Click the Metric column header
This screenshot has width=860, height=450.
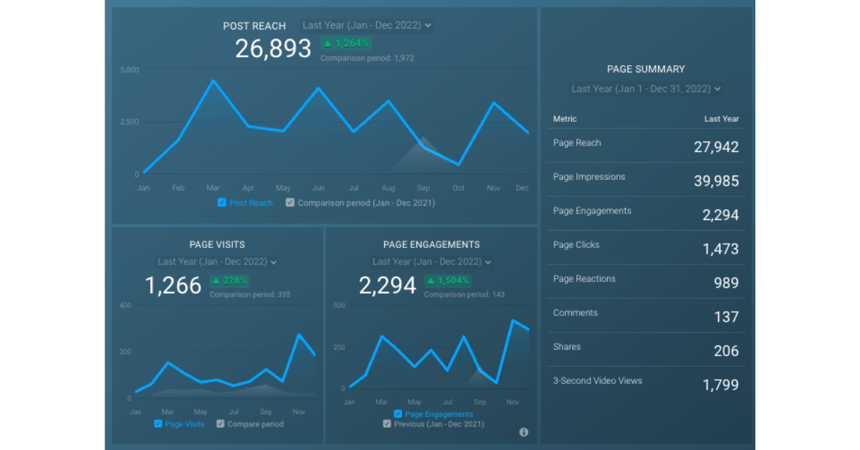tap(565, 119)
